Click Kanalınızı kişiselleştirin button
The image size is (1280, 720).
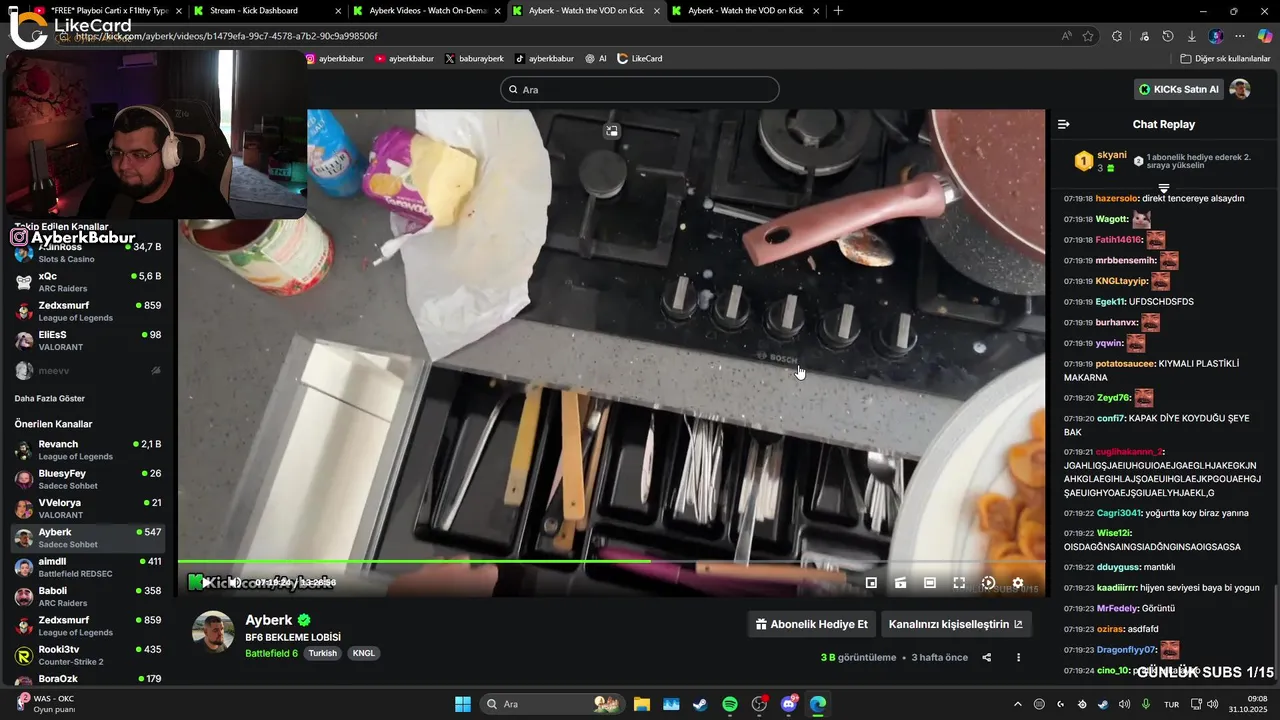[x=956, y=624]
